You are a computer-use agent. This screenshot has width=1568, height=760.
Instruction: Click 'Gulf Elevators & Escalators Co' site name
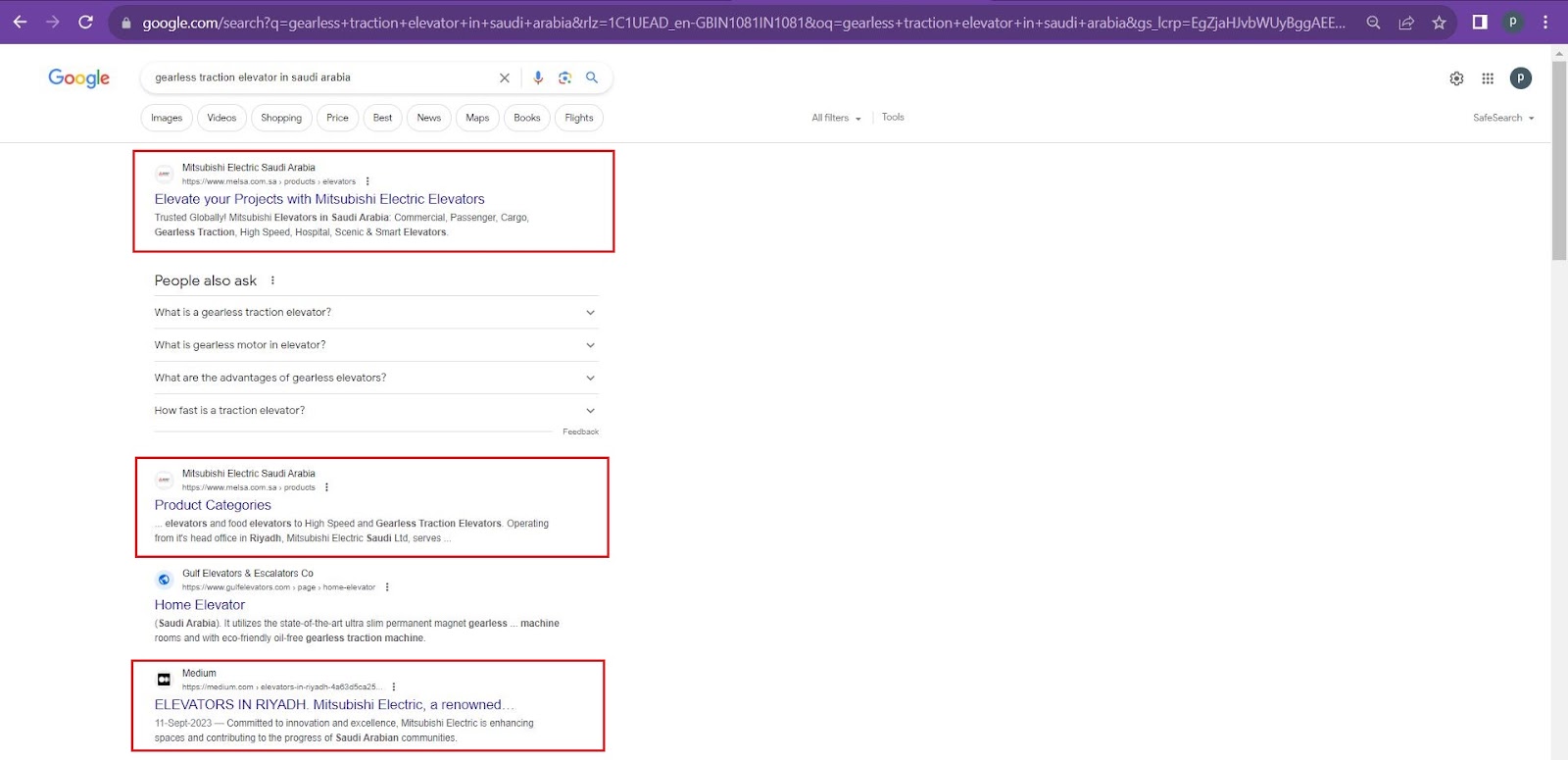tap(248, 574)
